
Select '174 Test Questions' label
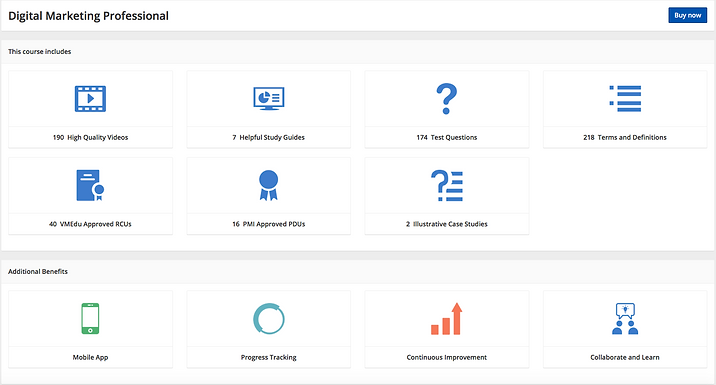(447, 137)
